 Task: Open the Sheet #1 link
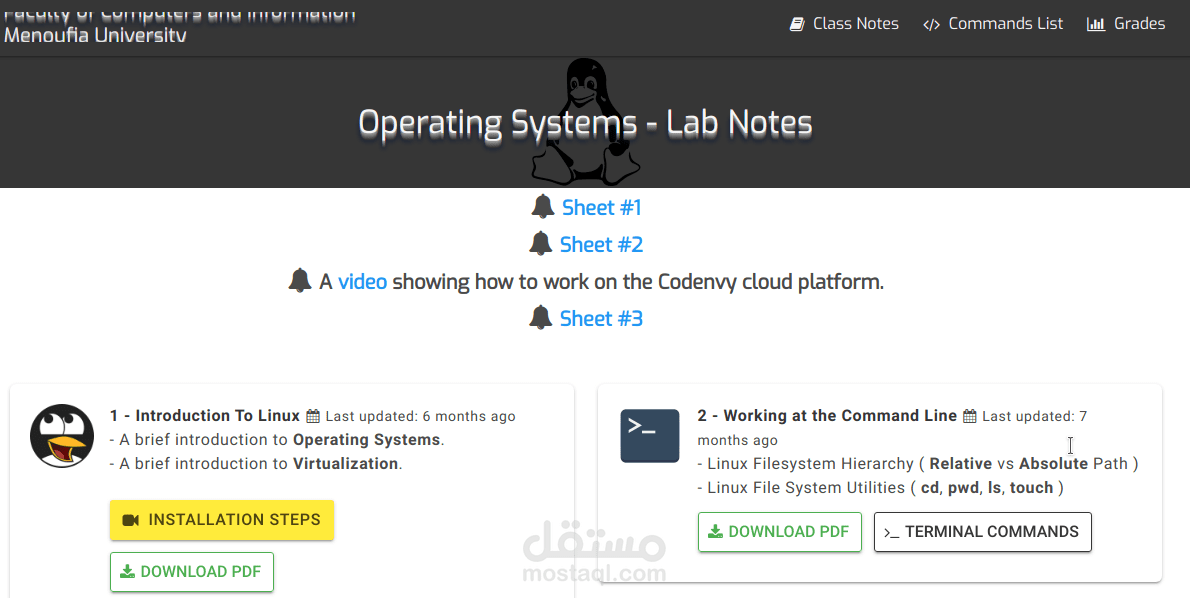click(x=601, y=207)
